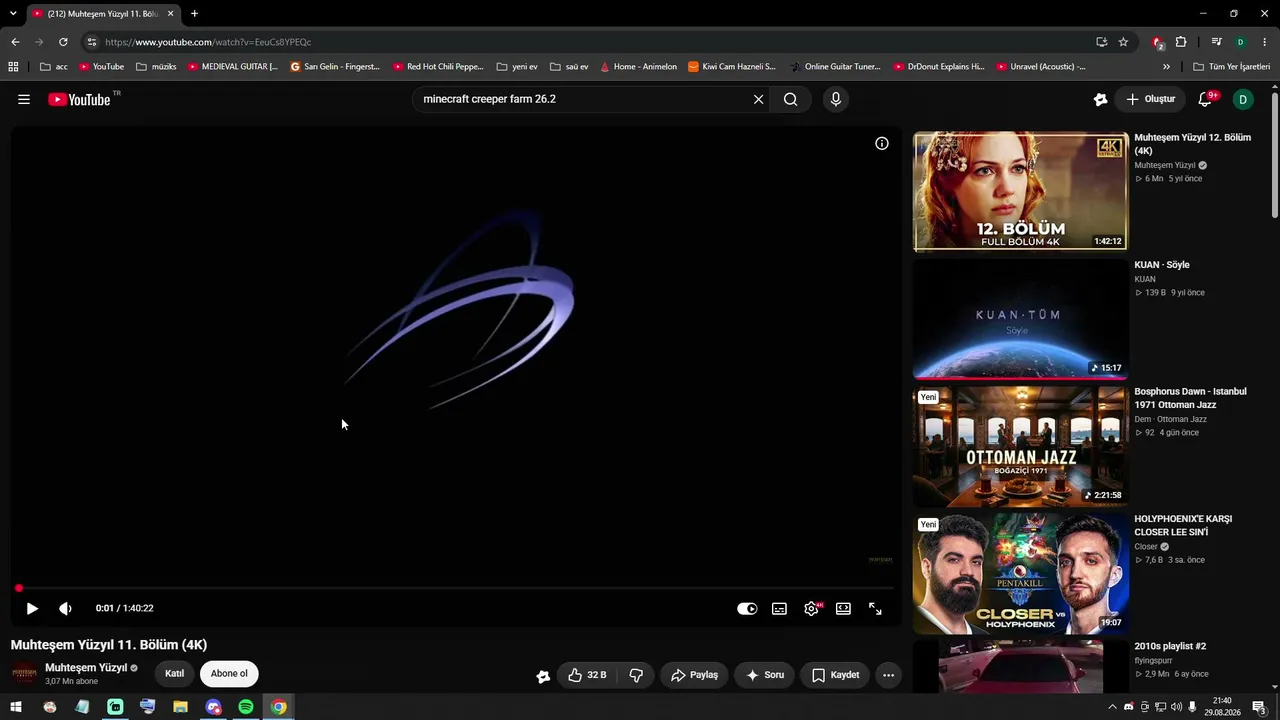Open more actions menu below video
1280x720 pixels.
[x=888, y=675]
